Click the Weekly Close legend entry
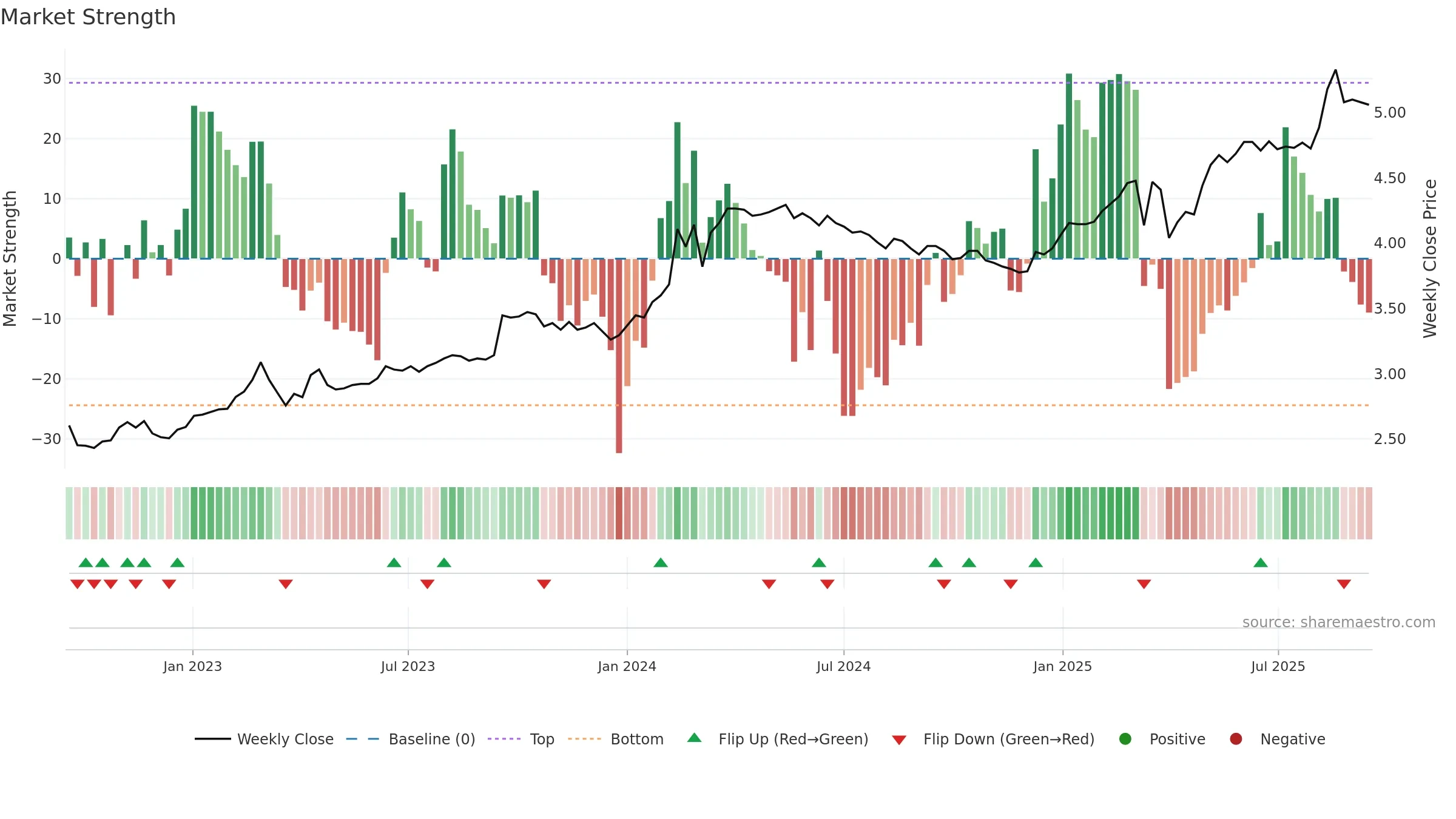1456x819 pixels. pos(264,739)
